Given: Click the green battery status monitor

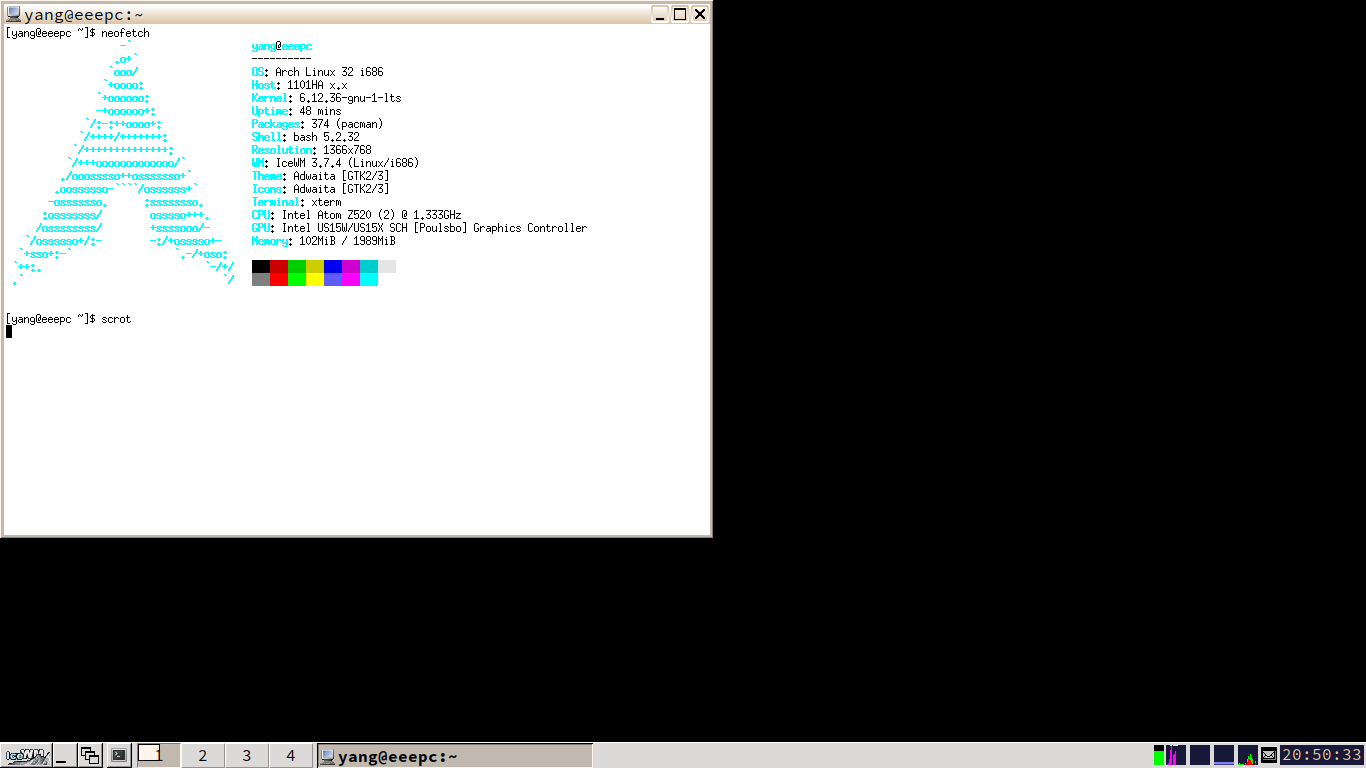Looking at the screenshot, I should coord(1159,755).
